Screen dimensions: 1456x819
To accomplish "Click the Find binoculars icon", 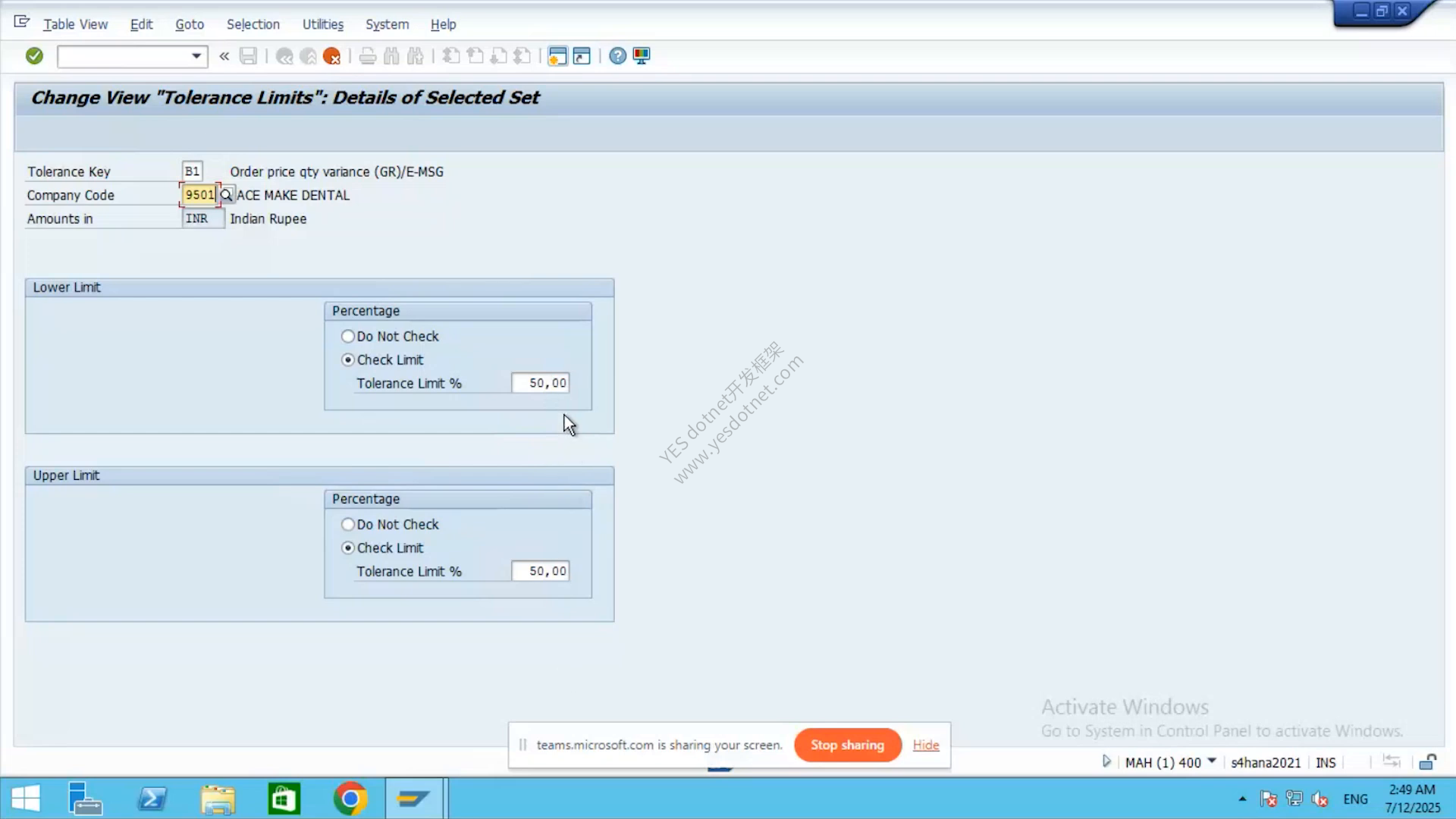I will [391, 56].
